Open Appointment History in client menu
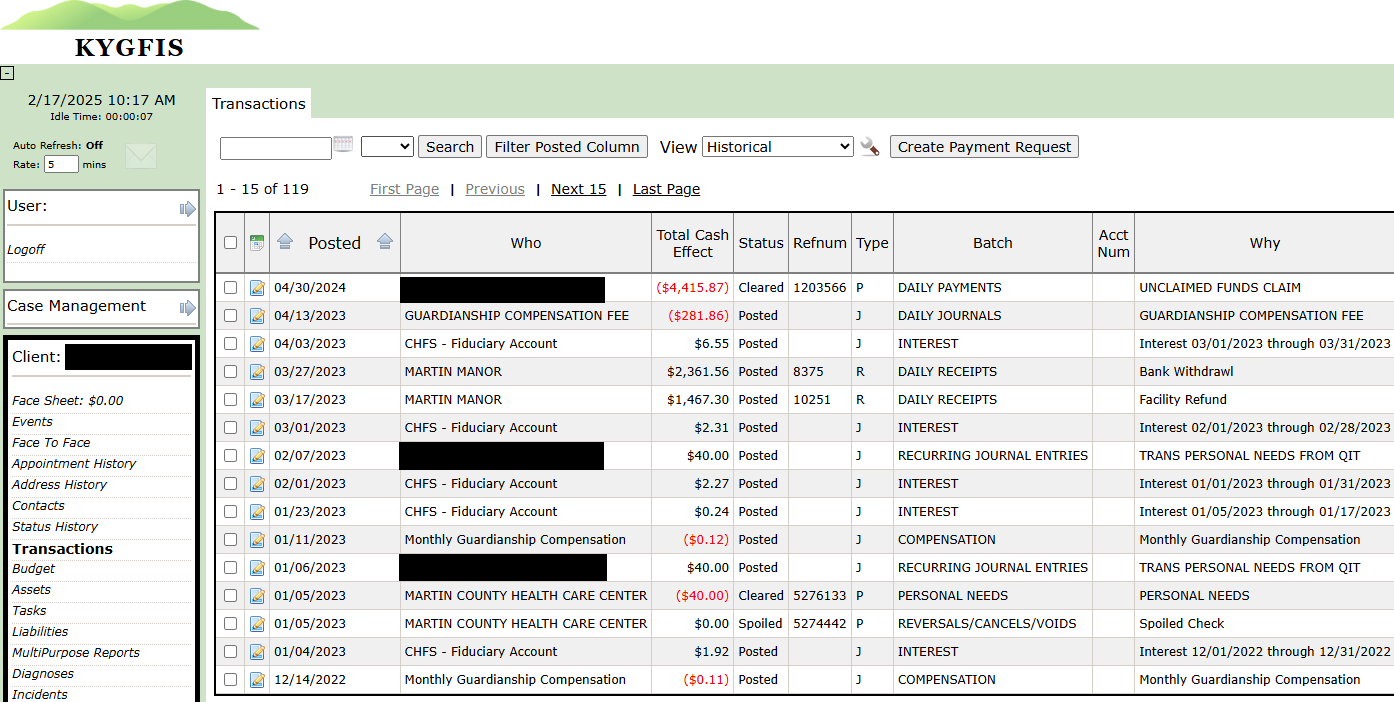This screenshot has width=1394, height=702. point(74,464)
